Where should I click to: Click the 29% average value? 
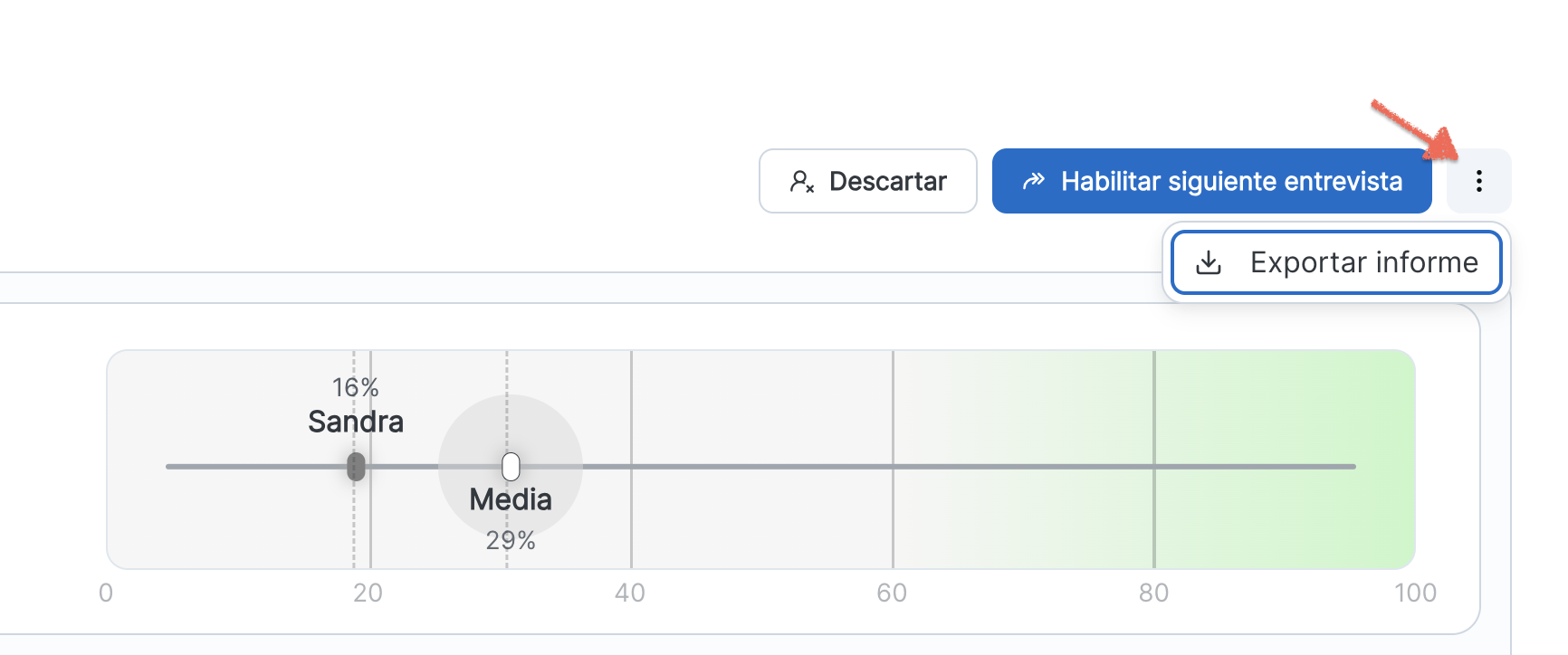(511, 540)
